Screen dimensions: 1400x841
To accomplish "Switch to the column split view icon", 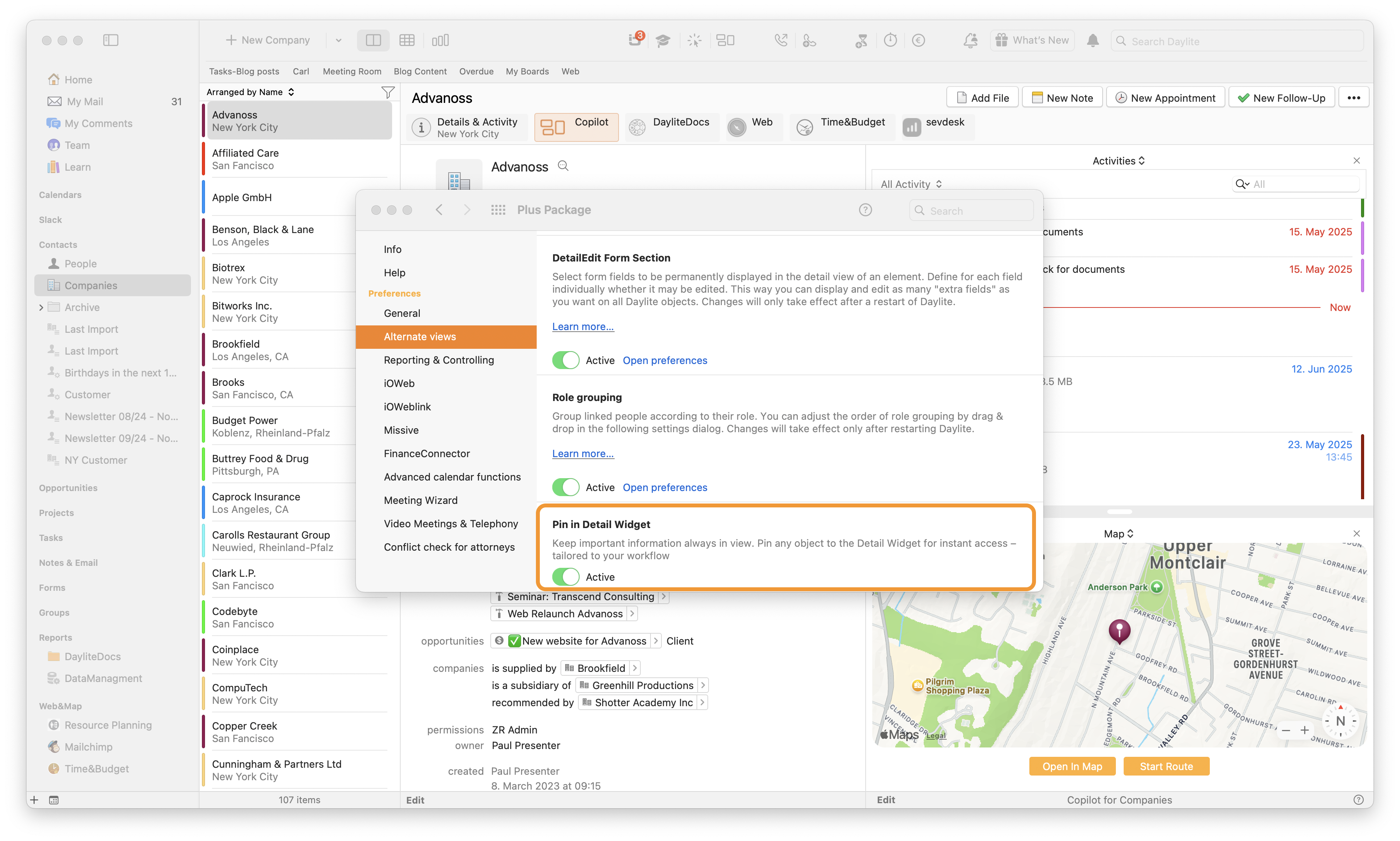I will click(373, 40).
